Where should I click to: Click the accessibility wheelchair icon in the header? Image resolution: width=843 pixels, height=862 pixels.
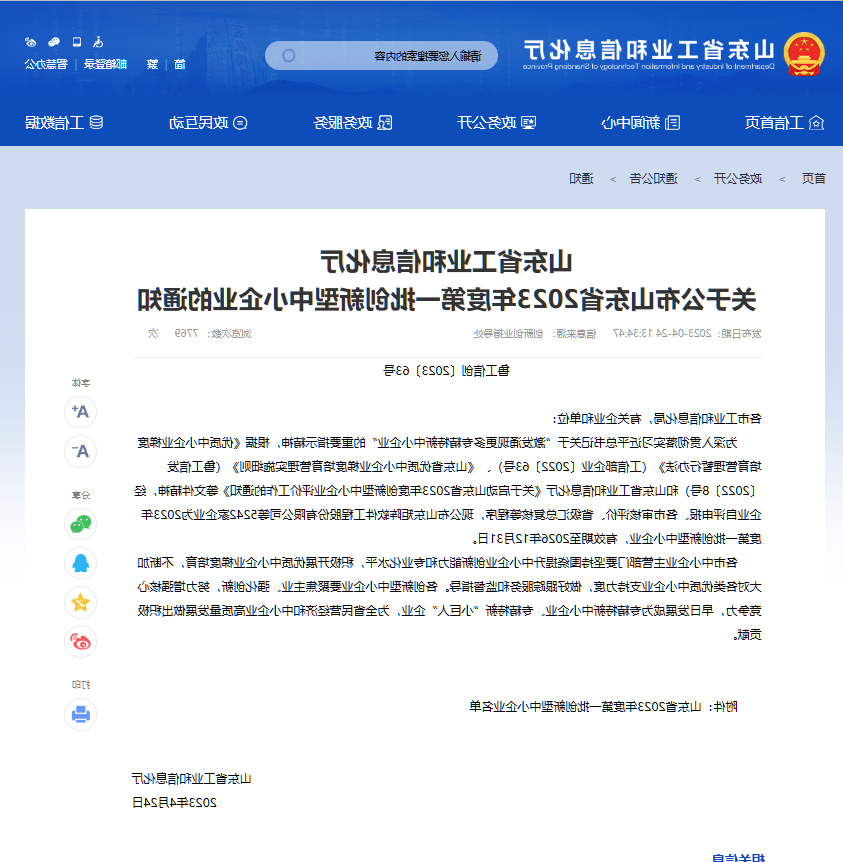(98, 42)
